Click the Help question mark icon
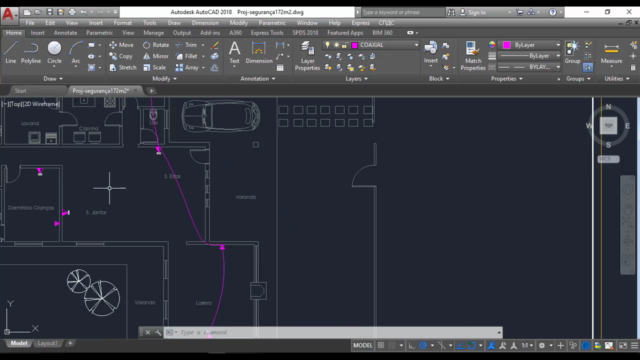 click(x=552, y=12)
